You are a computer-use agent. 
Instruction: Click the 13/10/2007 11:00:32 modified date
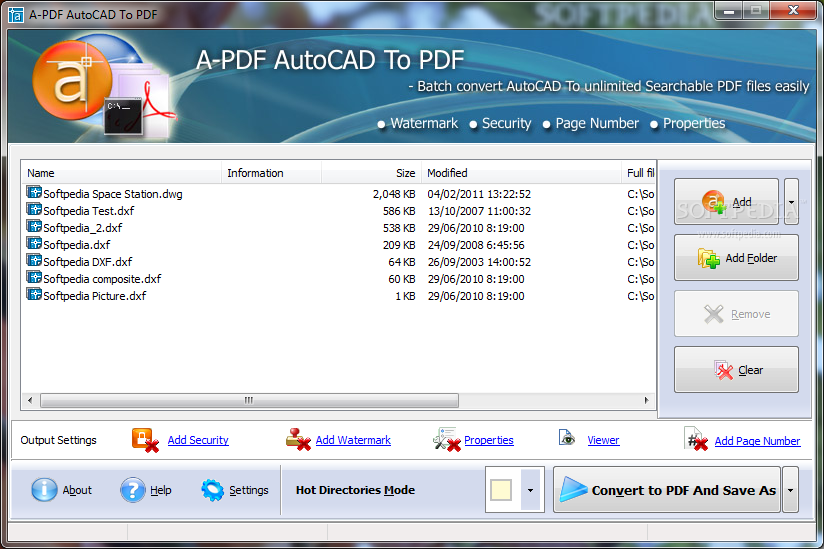coord(479,211)
